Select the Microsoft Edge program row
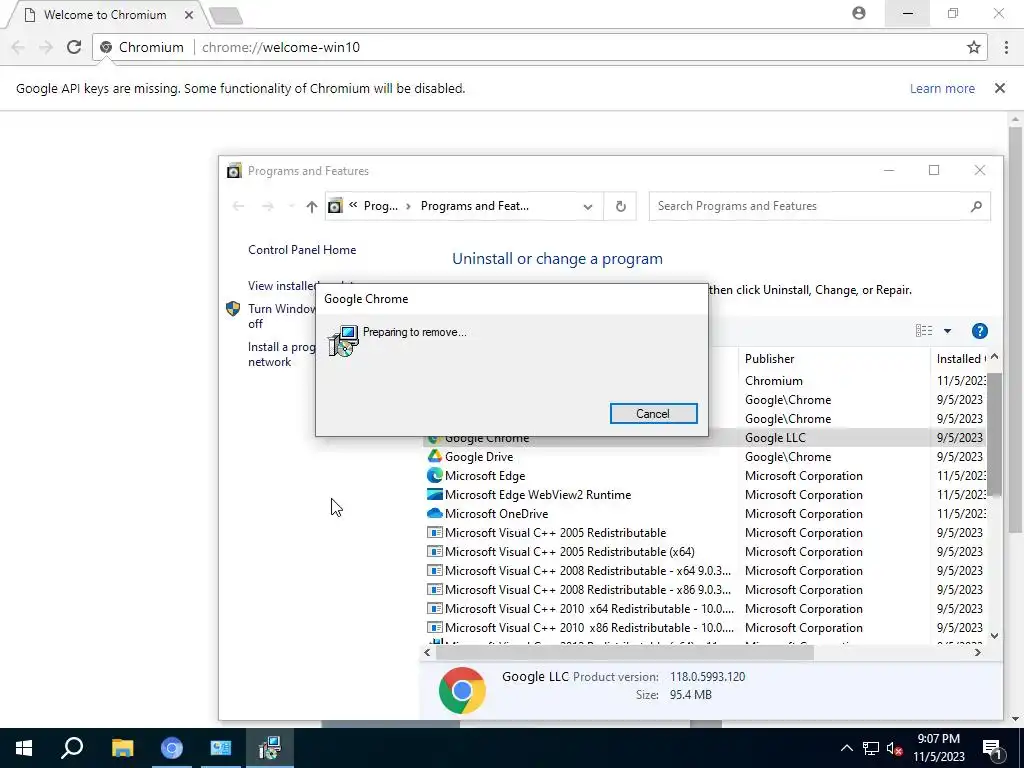The height and width of the screenshot is (768, 1024). (x=705, y=475)
